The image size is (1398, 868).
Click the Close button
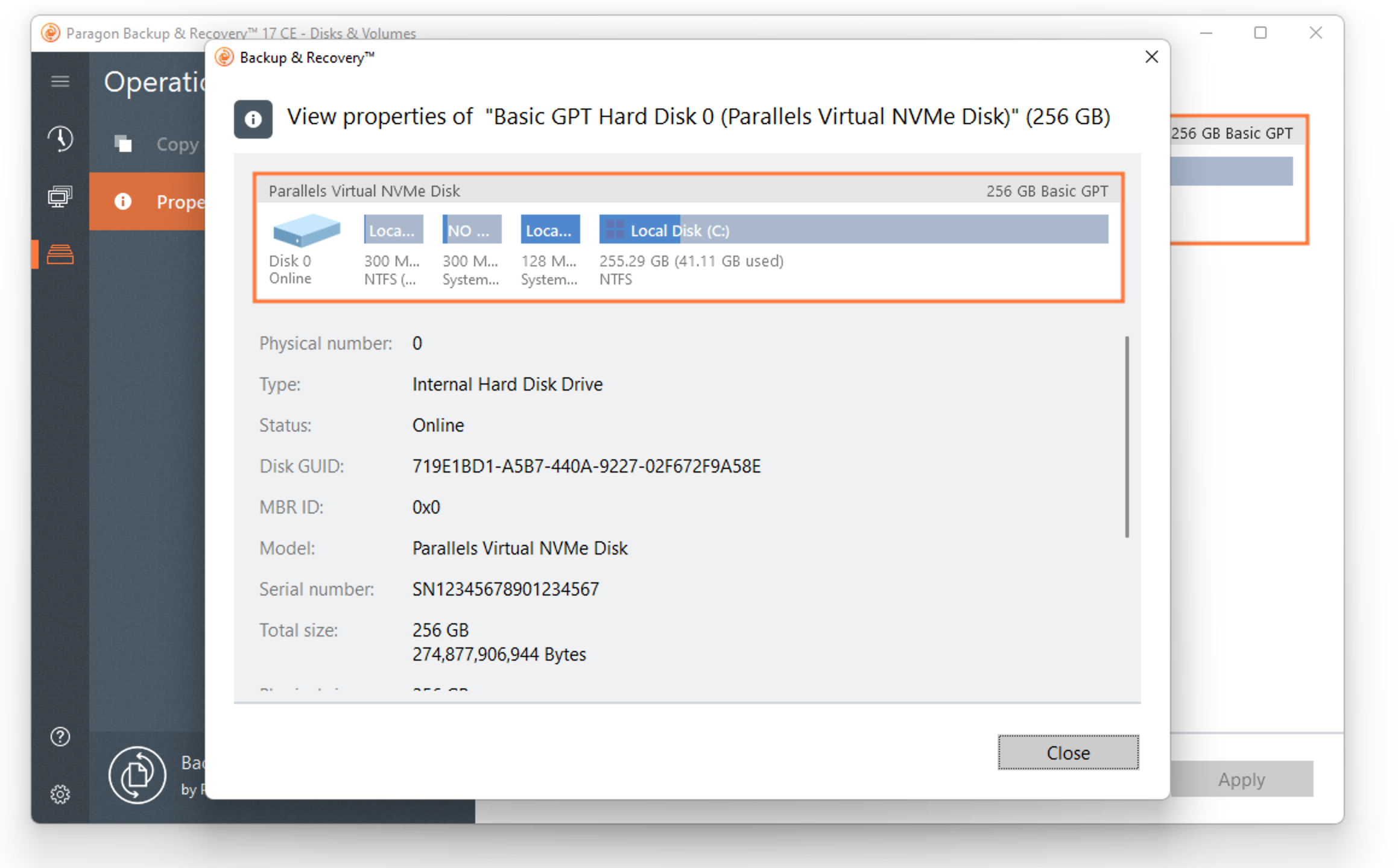[1068, 752]
